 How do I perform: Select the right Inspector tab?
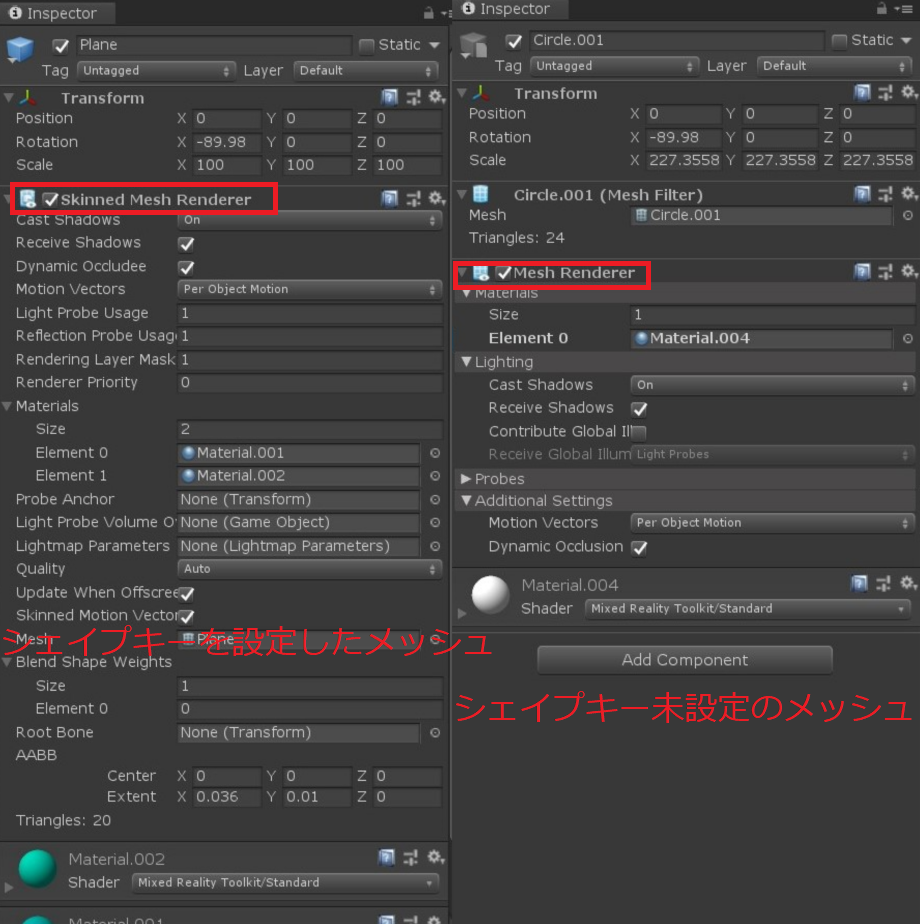pyautogui.click(x=509, y=9)
